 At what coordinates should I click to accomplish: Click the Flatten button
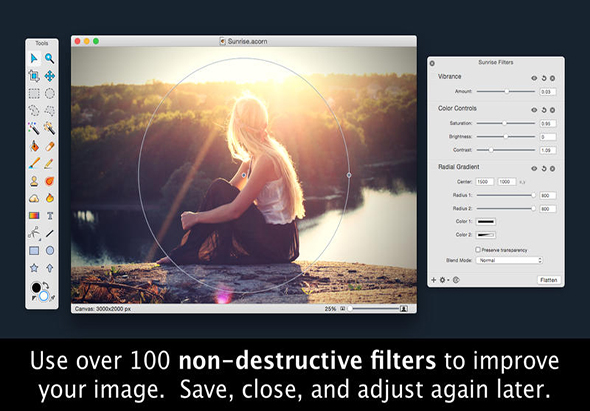click(x=549, y=280)
